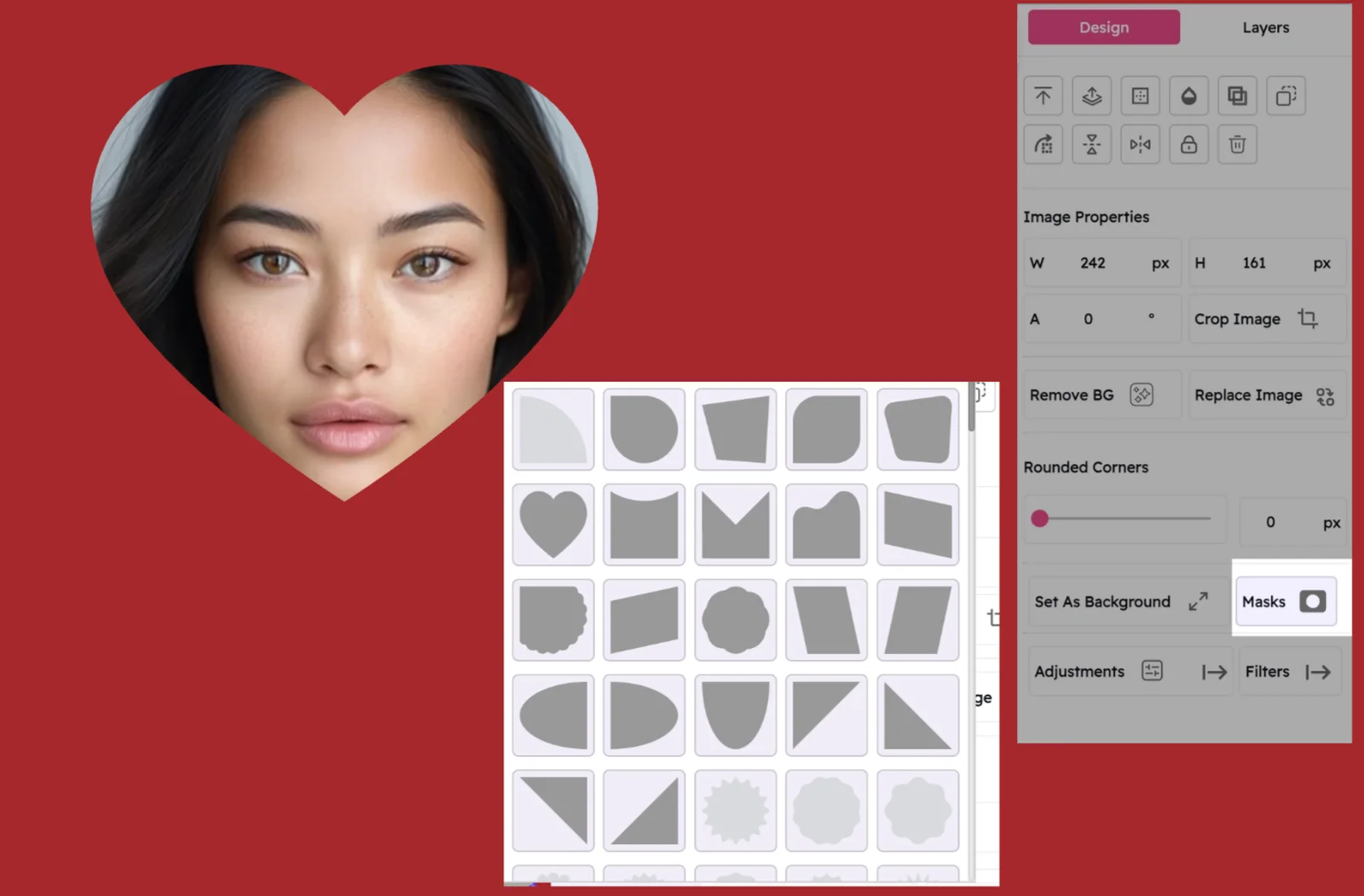Flip the image horizontally

(x=1140, y=145)
